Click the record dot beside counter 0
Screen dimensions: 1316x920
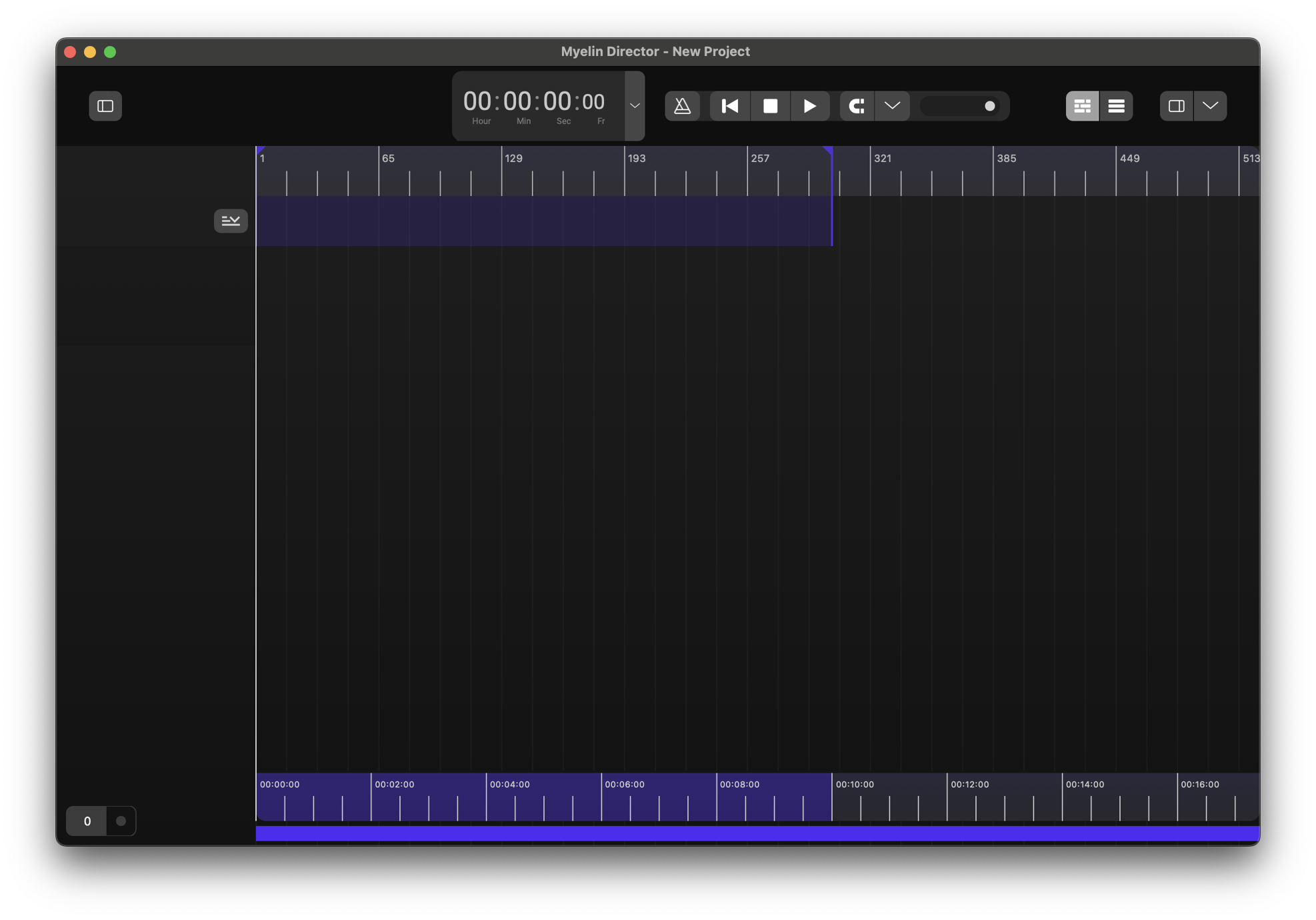(x=121, y=821)
